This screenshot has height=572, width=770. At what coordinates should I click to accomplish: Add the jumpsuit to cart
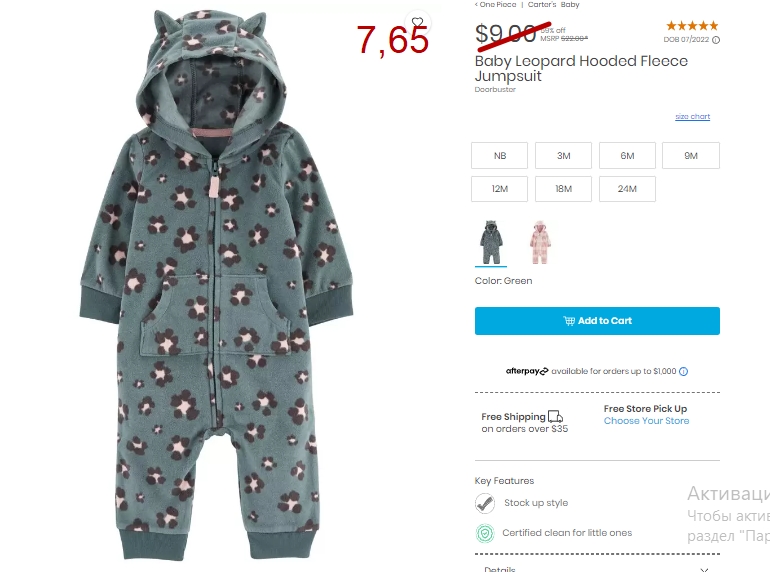click(597, 321)
